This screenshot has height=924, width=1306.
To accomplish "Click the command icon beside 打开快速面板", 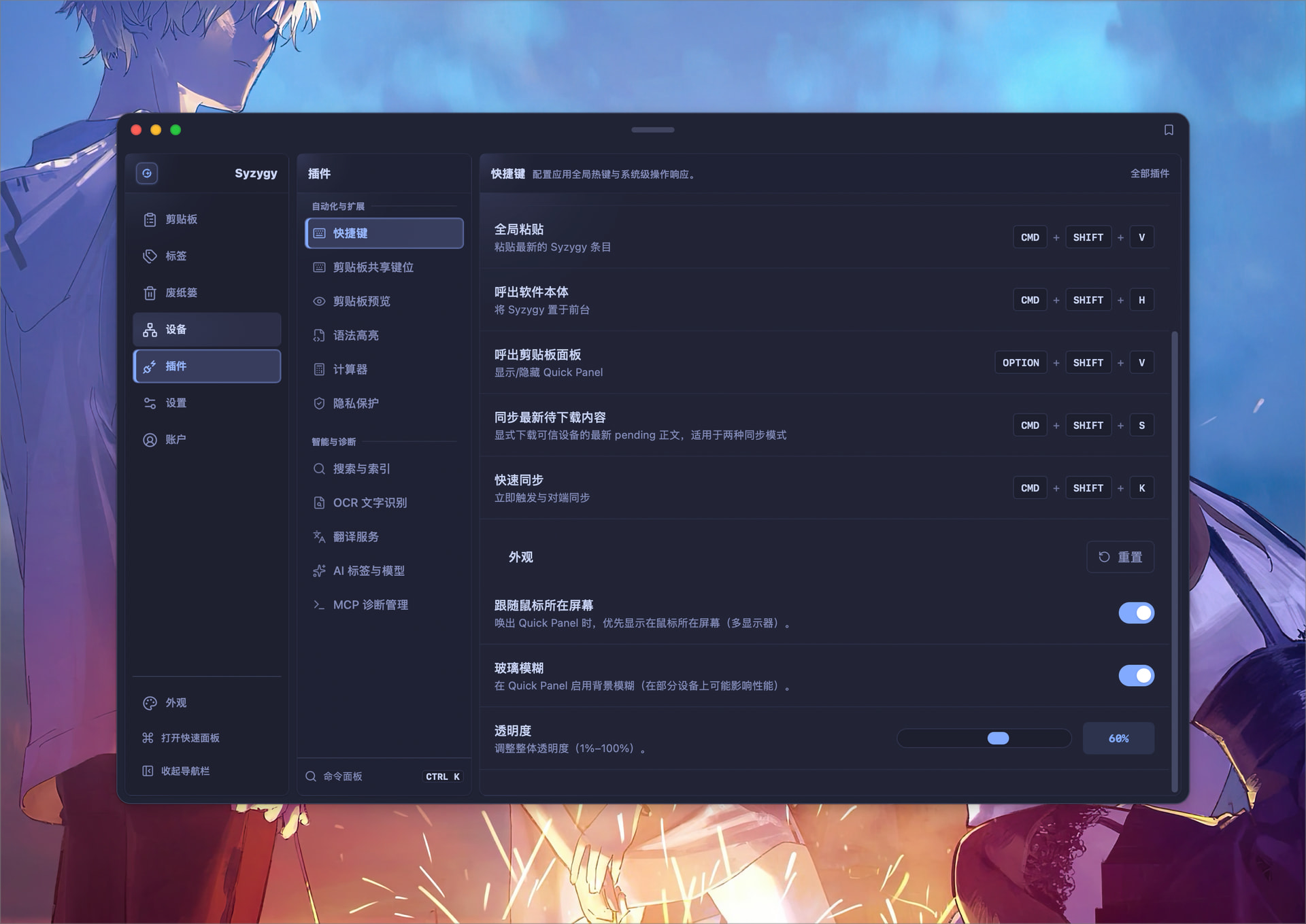I will coord(148,738).
